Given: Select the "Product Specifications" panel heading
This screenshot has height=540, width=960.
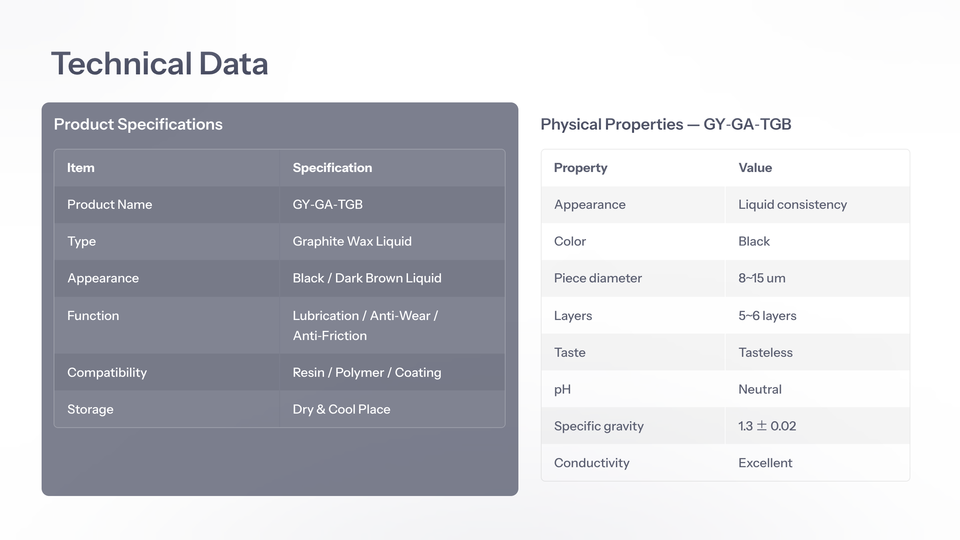Looking at the screenshot, I should 138,124.
